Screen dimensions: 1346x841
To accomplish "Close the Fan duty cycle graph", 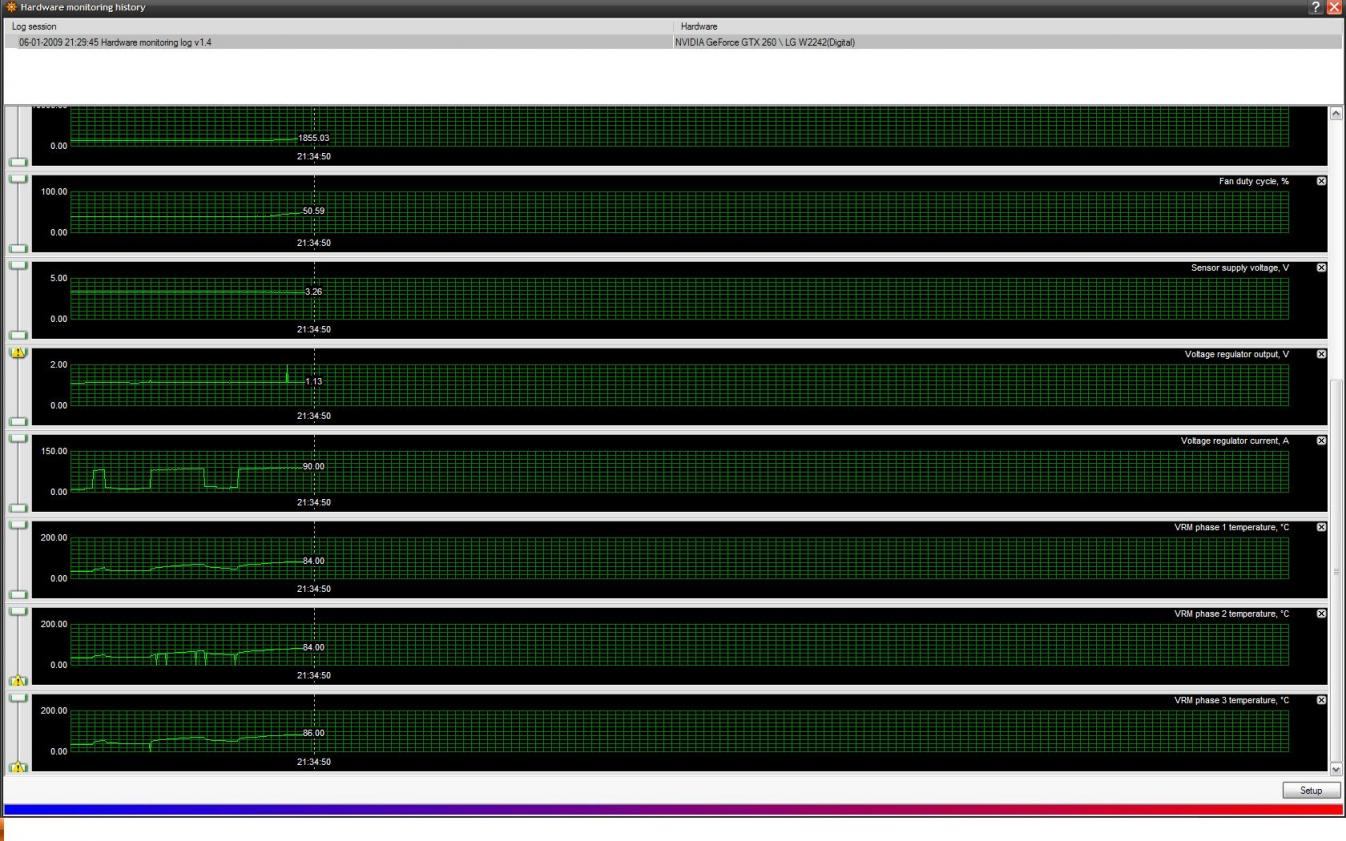I will coord(1321,181).
